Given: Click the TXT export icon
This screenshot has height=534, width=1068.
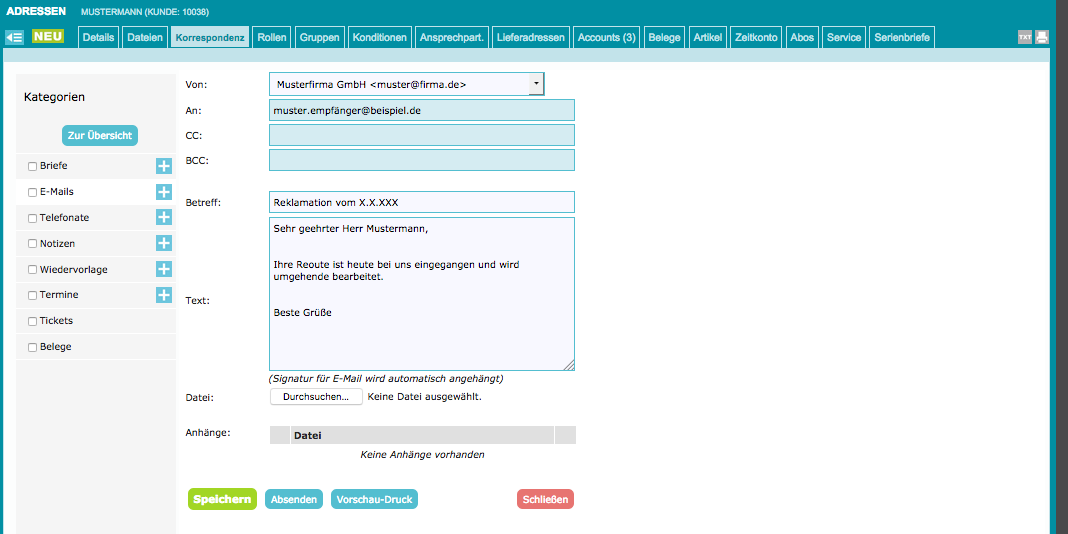Looking at the screenshot, I should click(x=1025, y=37).
